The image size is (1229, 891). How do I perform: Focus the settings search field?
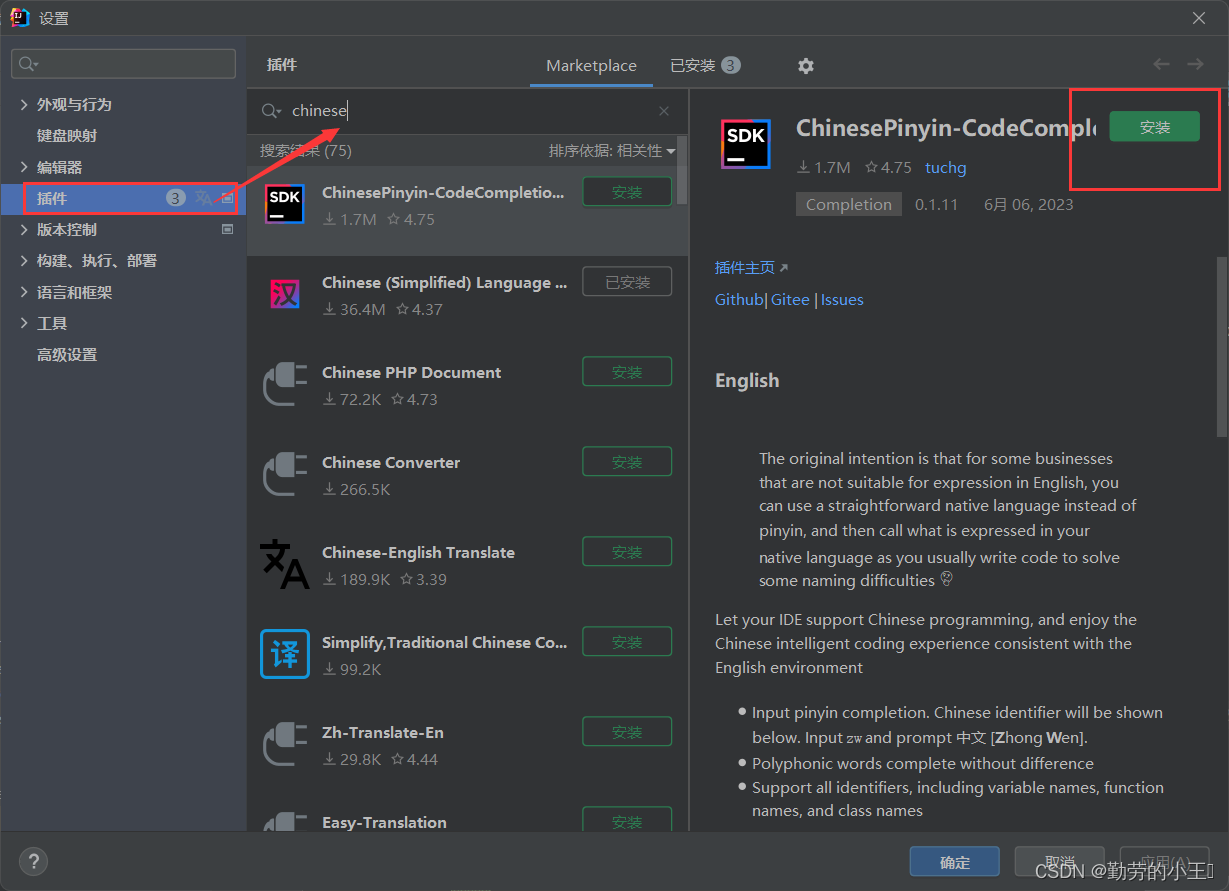pyautogui.click(x=124, y=64)
